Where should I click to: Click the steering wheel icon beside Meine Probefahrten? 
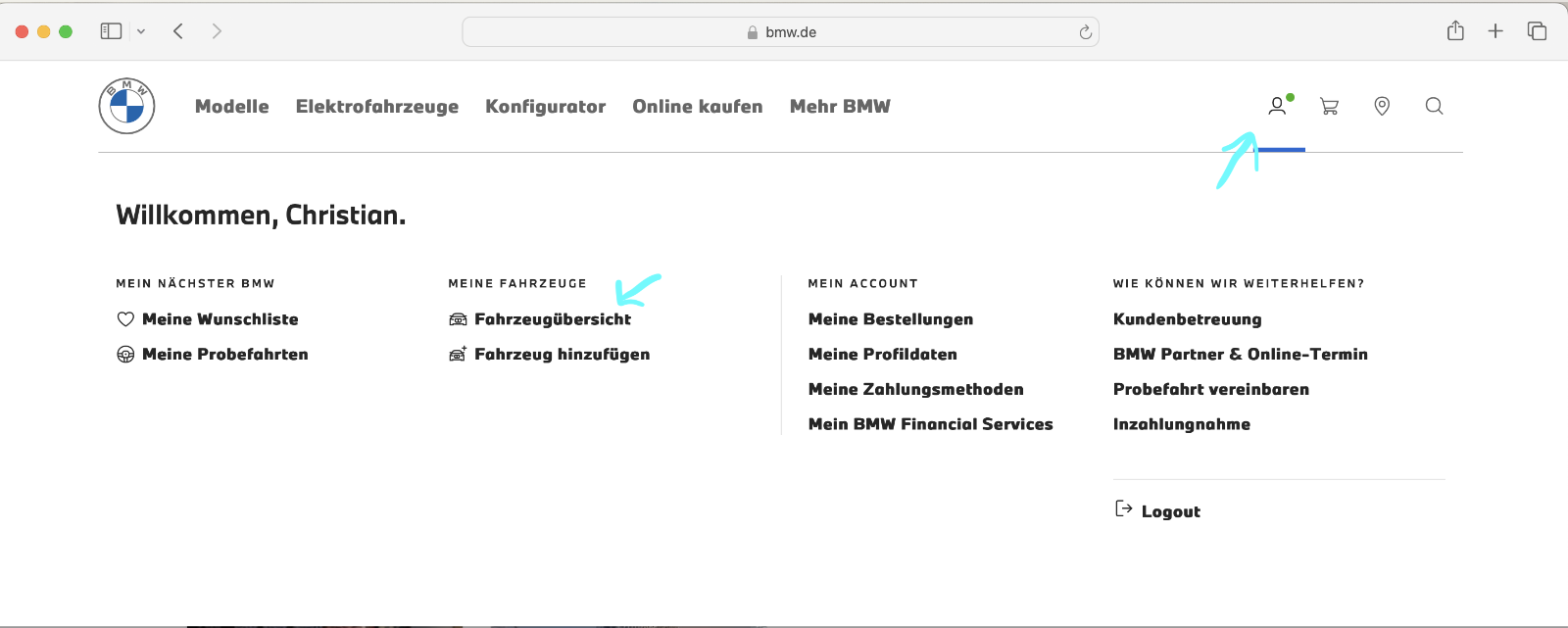[x=124, y=354]
